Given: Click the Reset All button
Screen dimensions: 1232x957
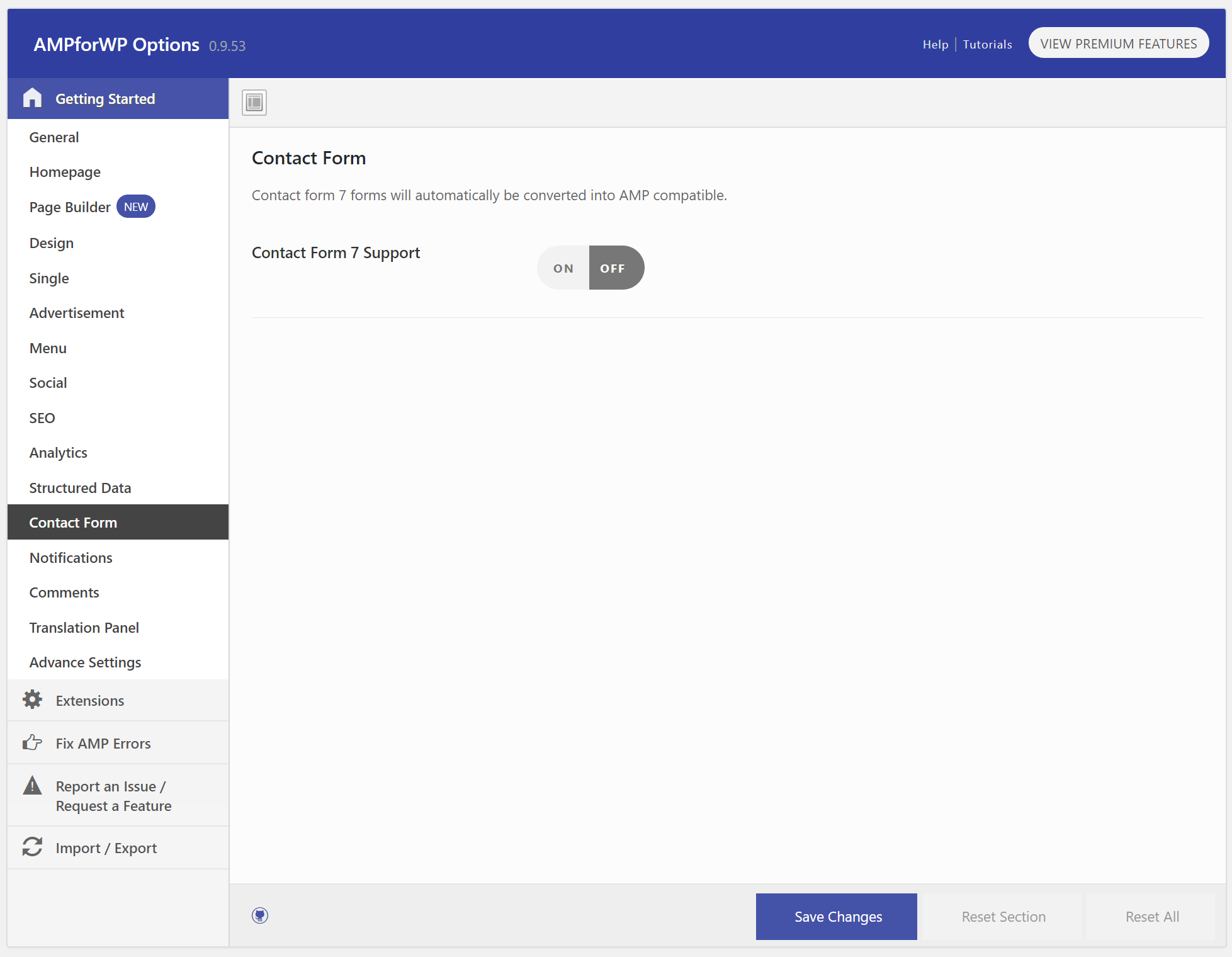Looking at the screenshot, I should pyautogui.click(x=1151, y=916).
